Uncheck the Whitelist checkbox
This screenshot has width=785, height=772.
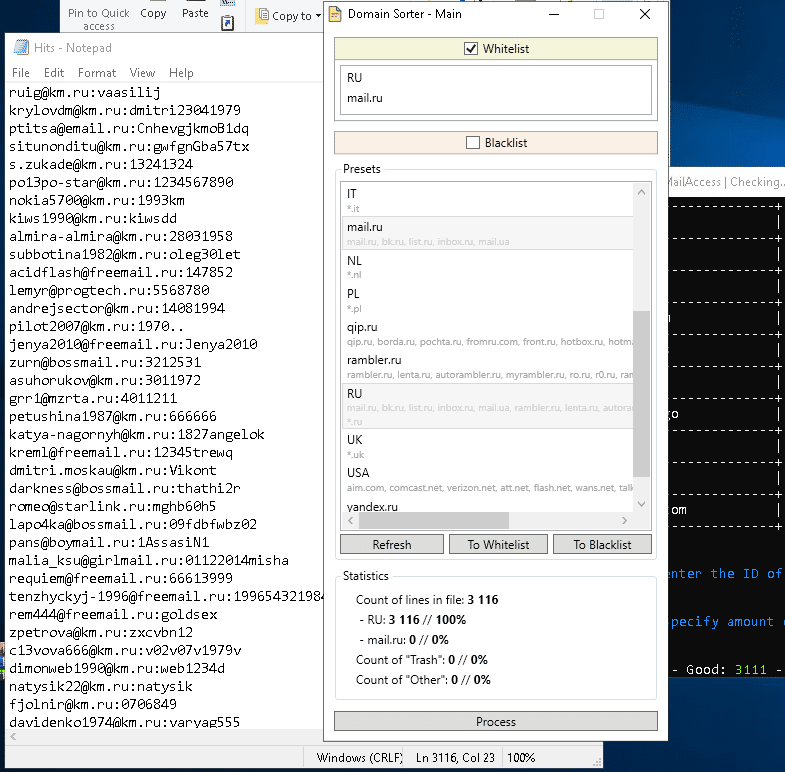click(472, 49)
